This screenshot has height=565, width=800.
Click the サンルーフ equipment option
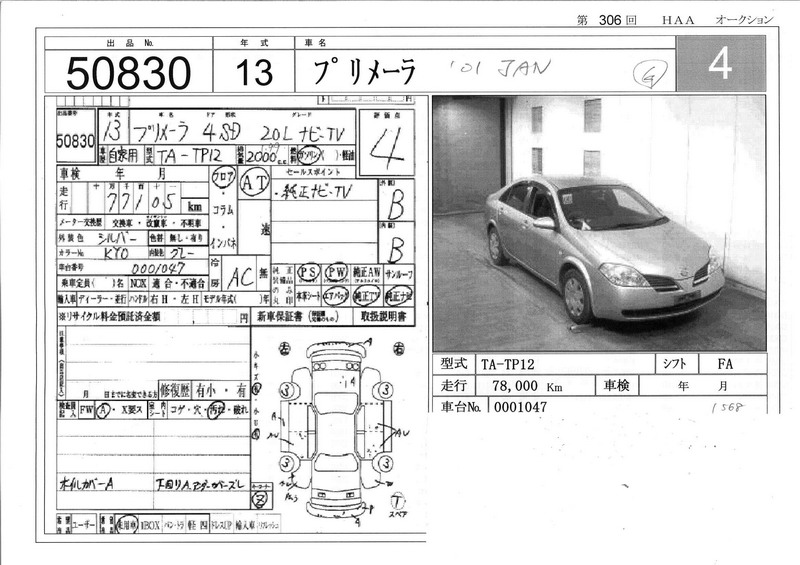click(x=399, y=275)
